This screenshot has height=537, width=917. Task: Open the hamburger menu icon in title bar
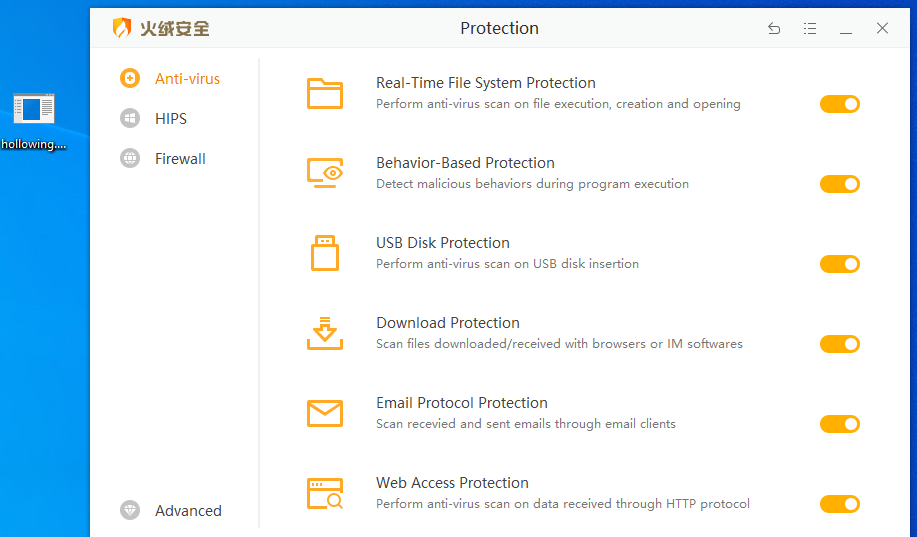810,29
